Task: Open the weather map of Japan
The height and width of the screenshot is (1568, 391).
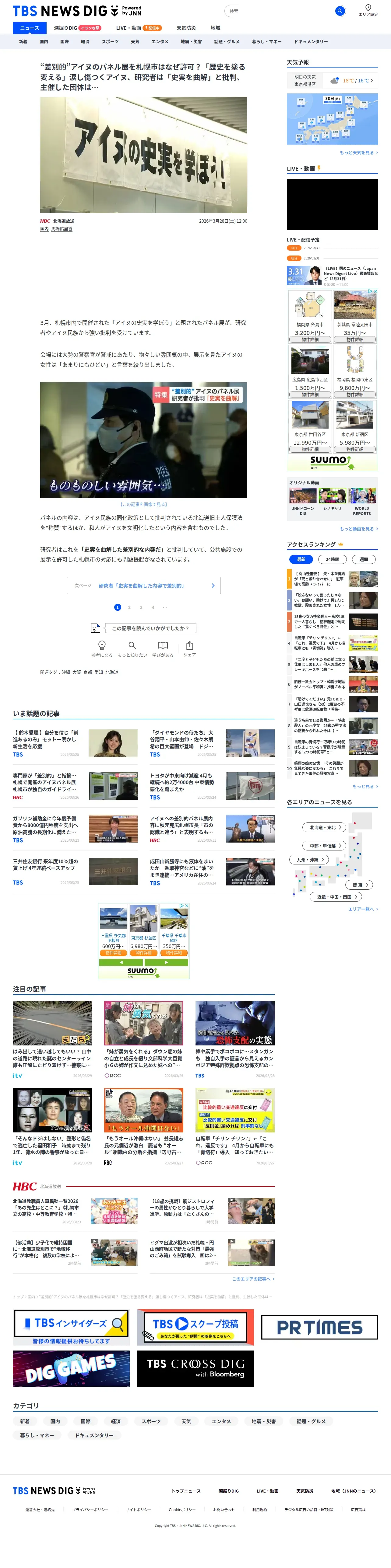Action: pyautogui.click(x=333, y=119)
